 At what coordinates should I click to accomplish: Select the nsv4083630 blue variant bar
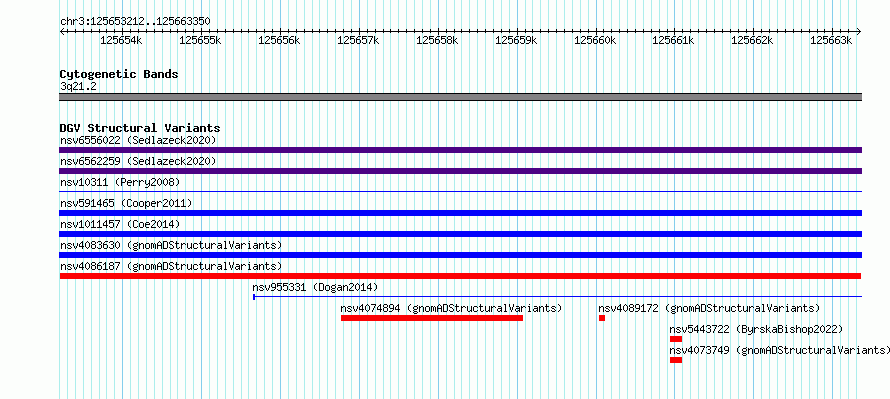pyautogui.click(x=460, y=255)
